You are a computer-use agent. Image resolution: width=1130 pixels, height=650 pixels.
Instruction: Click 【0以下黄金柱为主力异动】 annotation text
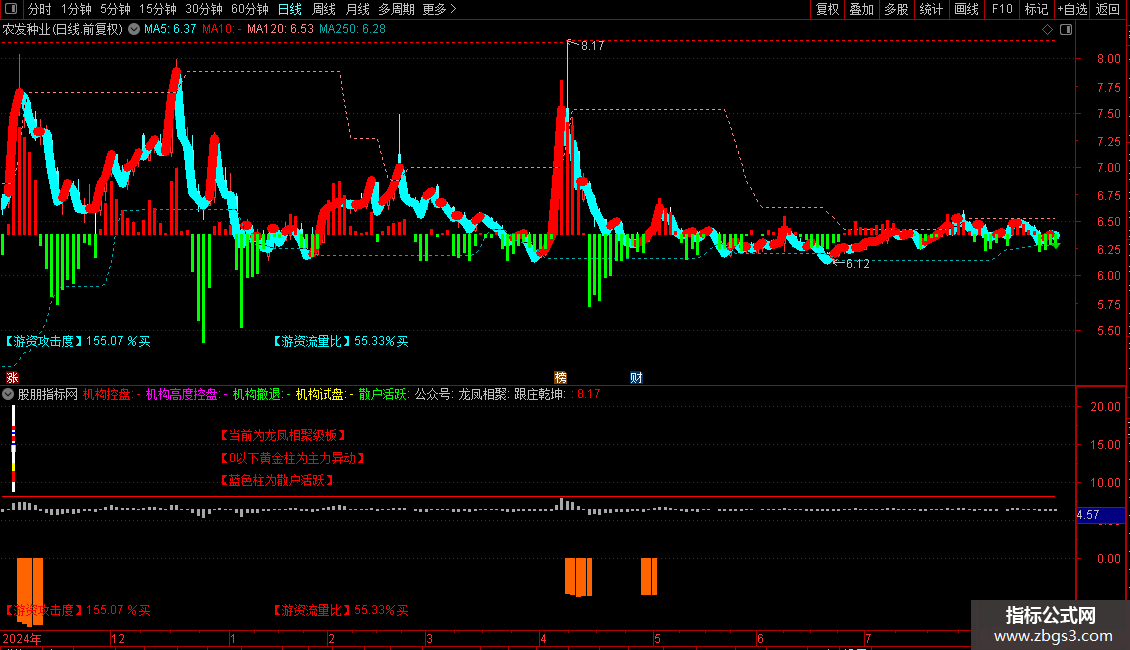[293, 458]
